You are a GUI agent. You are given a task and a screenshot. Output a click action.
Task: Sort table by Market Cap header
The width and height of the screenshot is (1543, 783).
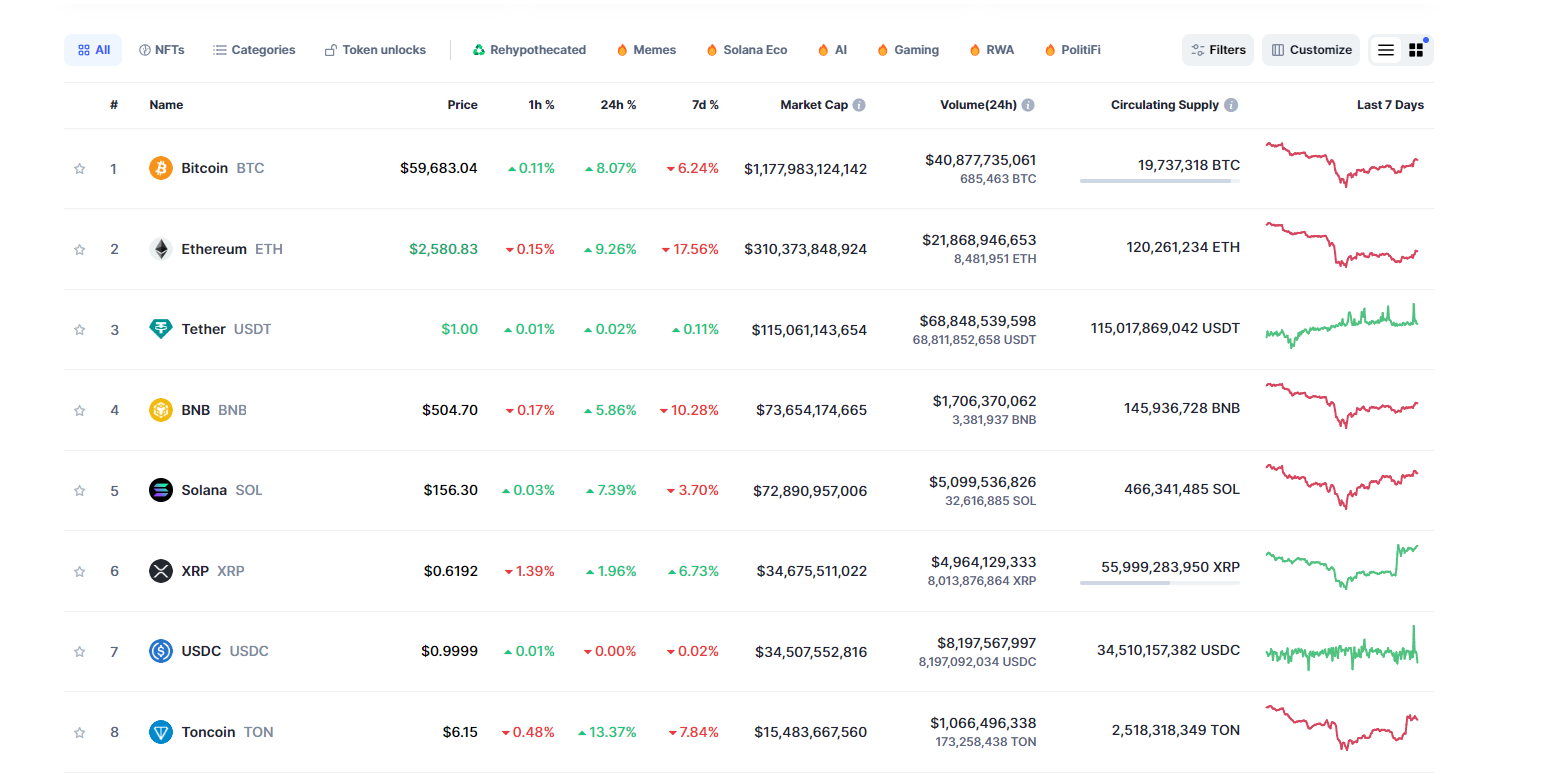(x=814, y=105)
